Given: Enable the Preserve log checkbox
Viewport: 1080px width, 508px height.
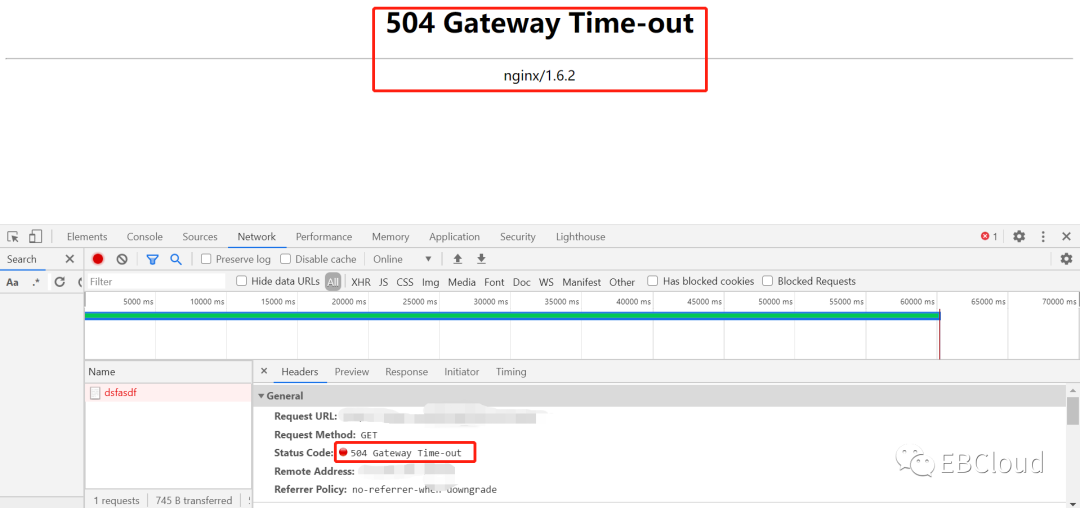Looking at the screenshot, I should coord(206,259).
